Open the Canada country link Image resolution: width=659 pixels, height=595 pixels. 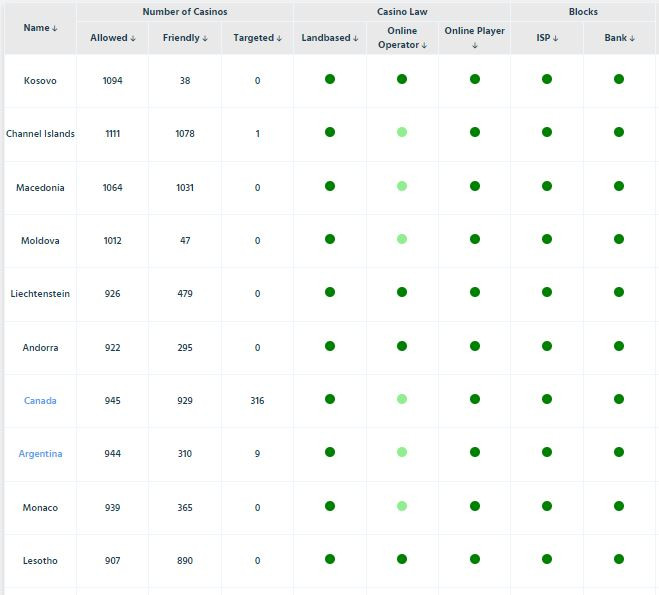click(40, 400)
